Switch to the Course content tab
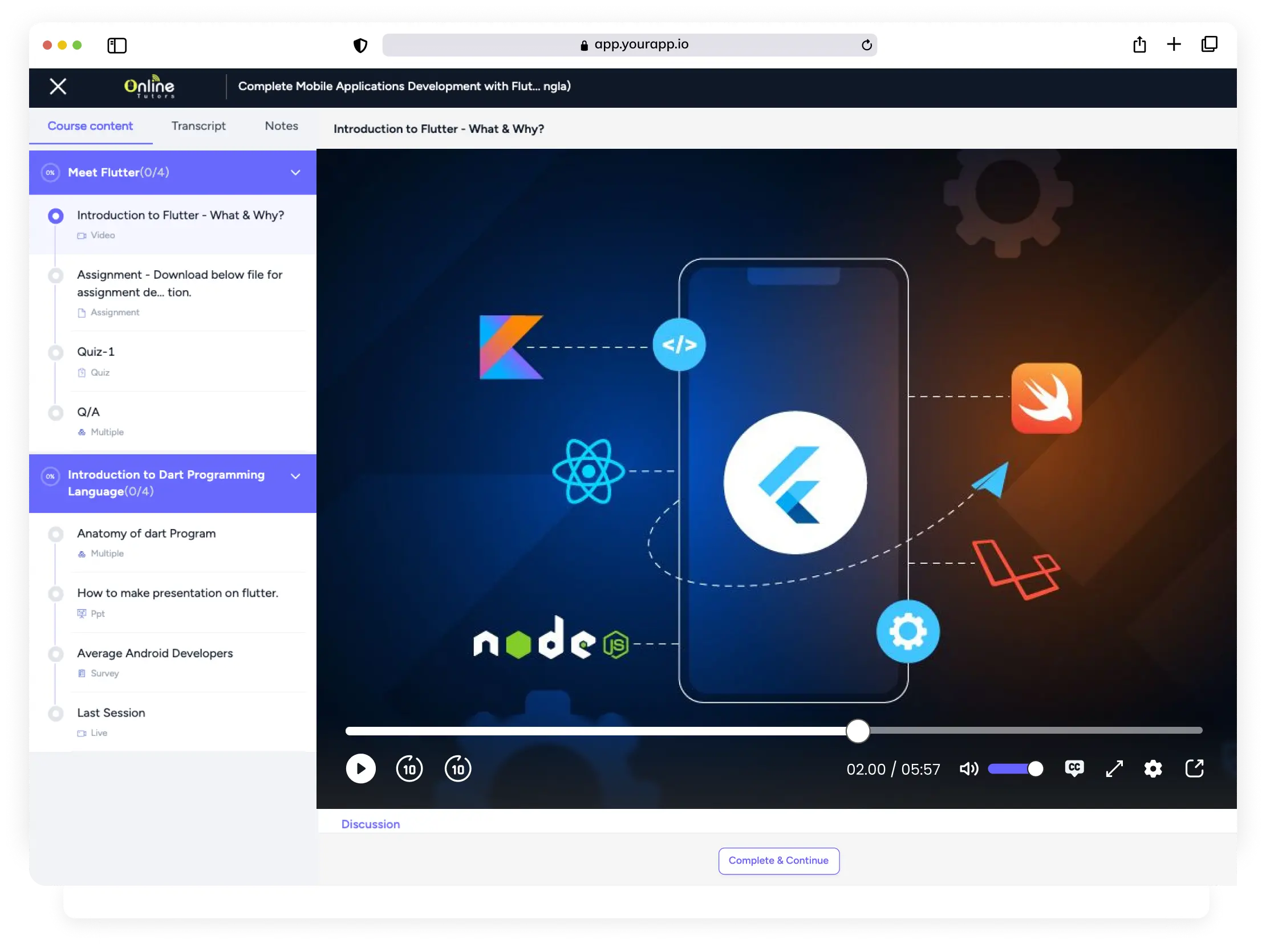This screenshot has width=1266, height=952. [91, 126]
